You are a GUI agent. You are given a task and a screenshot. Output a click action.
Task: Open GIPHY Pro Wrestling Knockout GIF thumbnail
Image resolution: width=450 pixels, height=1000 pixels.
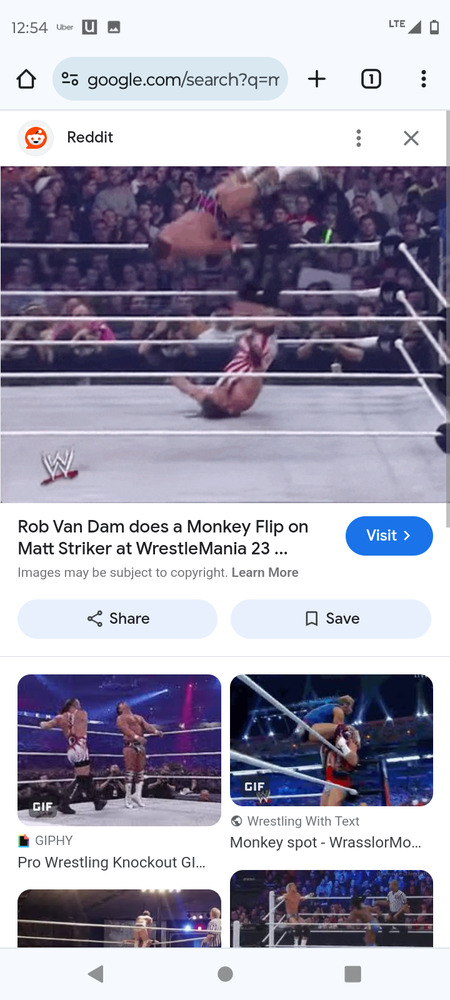coord(119,750)
